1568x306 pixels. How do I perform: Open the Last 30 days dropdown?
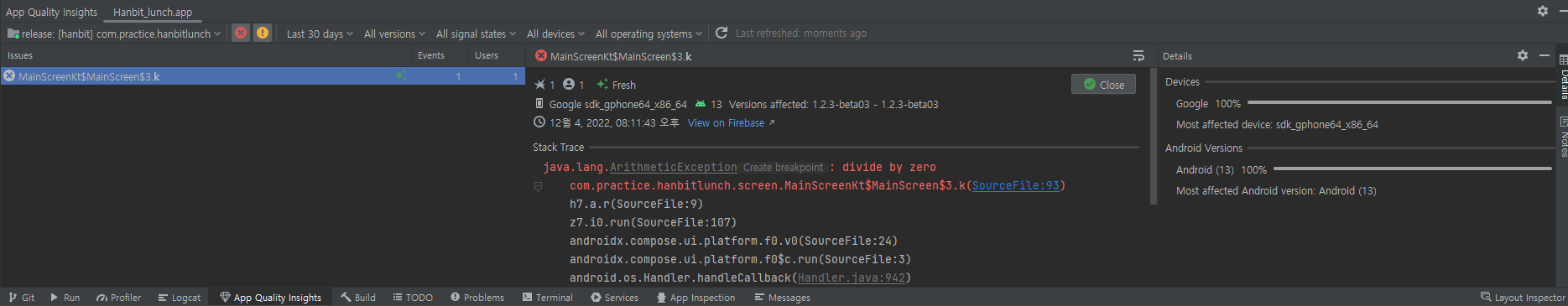tap(320, 34)
